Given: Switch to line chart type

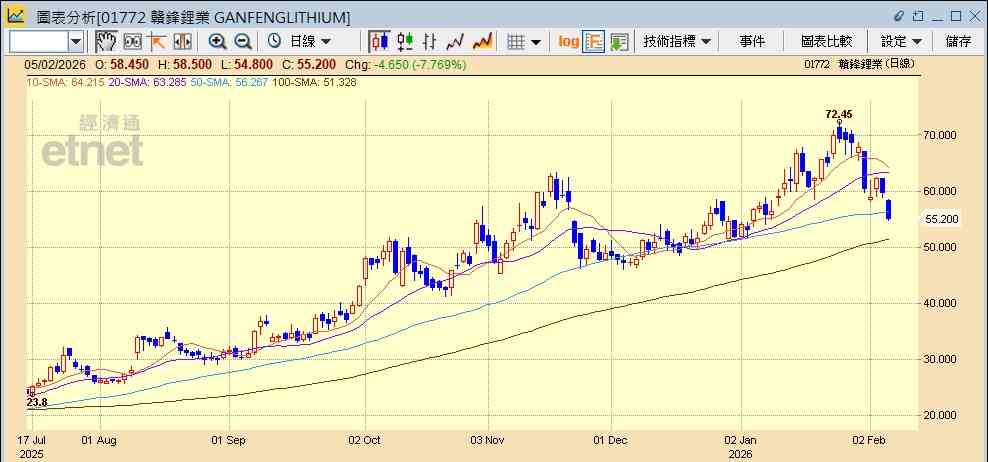Looking at the screenshot, I should 455,42.
